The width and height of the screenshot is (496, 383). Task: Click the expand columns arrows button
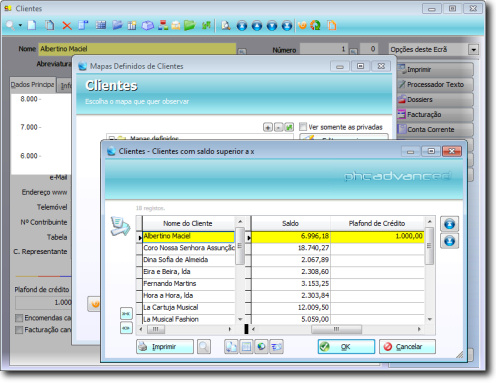pyautogui.click(x=126, y=328)
